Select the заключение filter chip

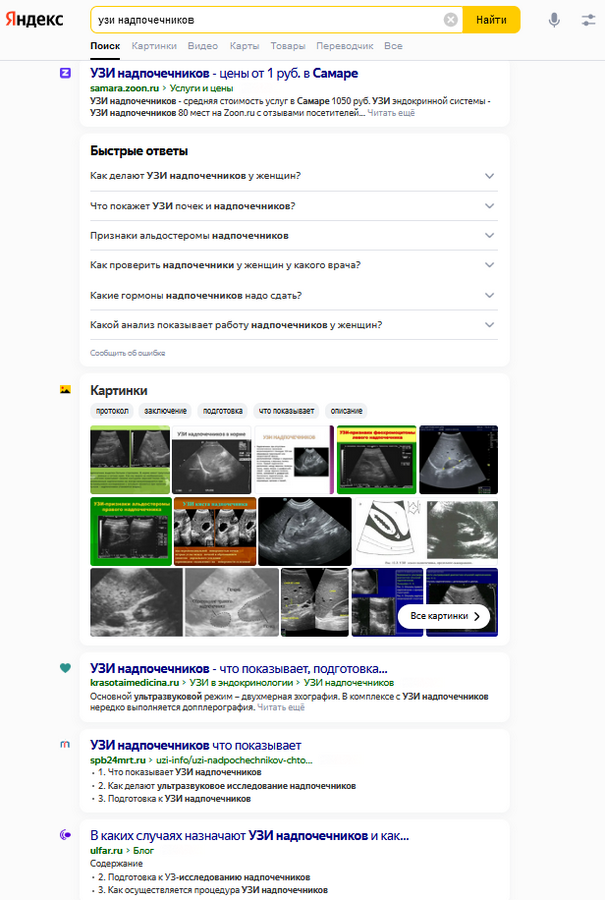coord(165,411)
